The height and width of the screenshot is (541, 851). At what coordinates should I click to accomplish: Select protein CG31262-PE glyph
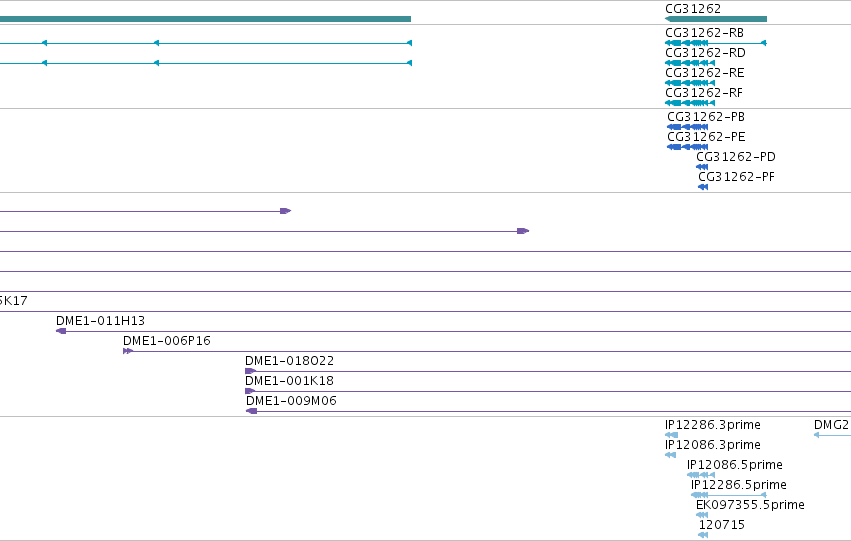click(688, 147)
